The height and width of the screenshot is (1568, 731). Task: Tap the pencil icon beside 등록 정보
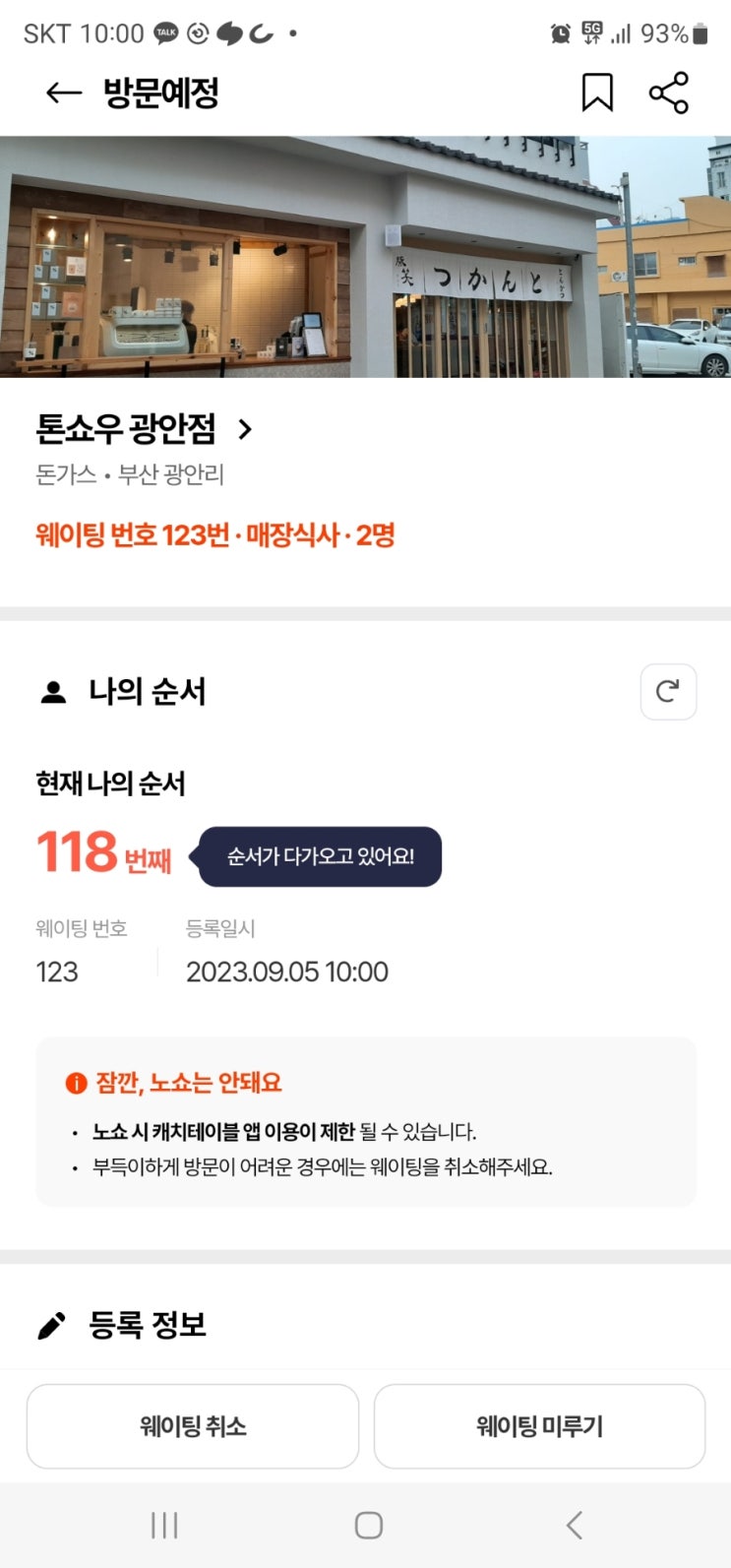click(51, 1325)
